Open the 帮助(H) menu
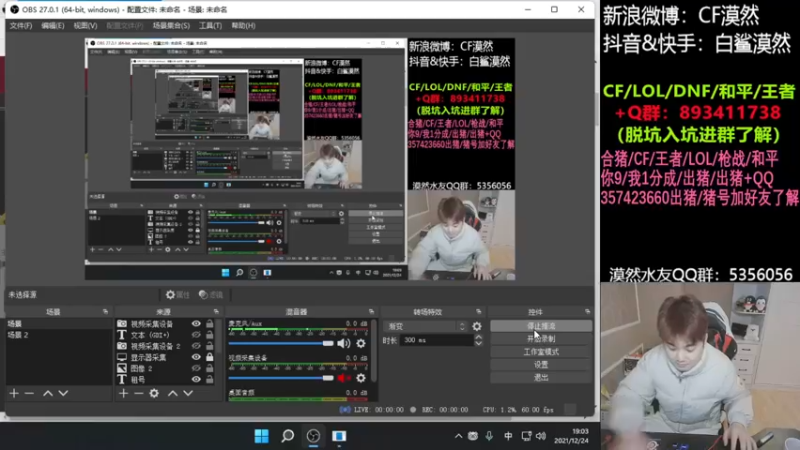 click(x=243, y=26)
